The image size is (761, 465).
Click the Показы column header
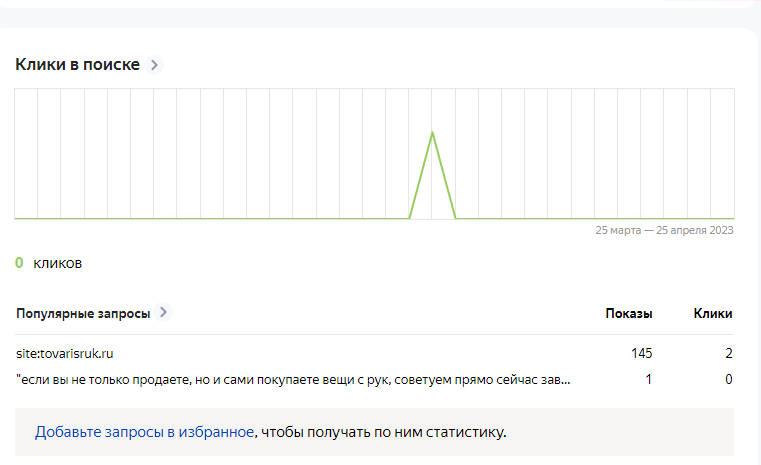(629, 314)
